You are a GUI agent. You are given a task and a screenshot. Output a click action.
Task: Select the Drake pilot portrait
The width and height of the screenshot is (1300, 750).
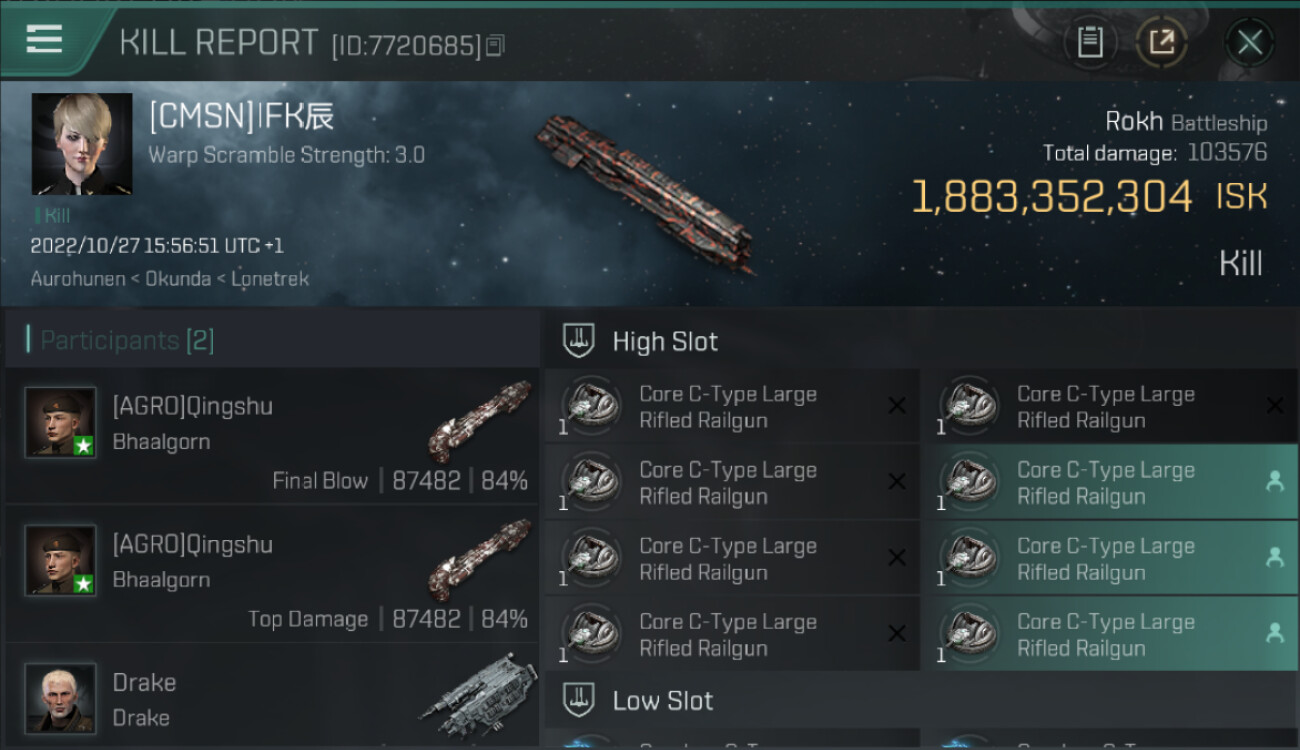click(x=61, y=697)
